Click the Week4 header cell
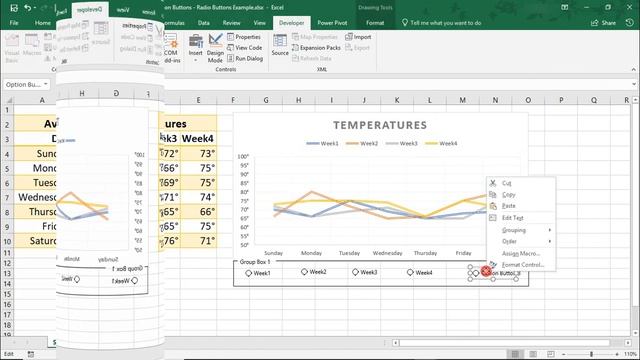Viewport: 640px width, 360px height. 198,138
